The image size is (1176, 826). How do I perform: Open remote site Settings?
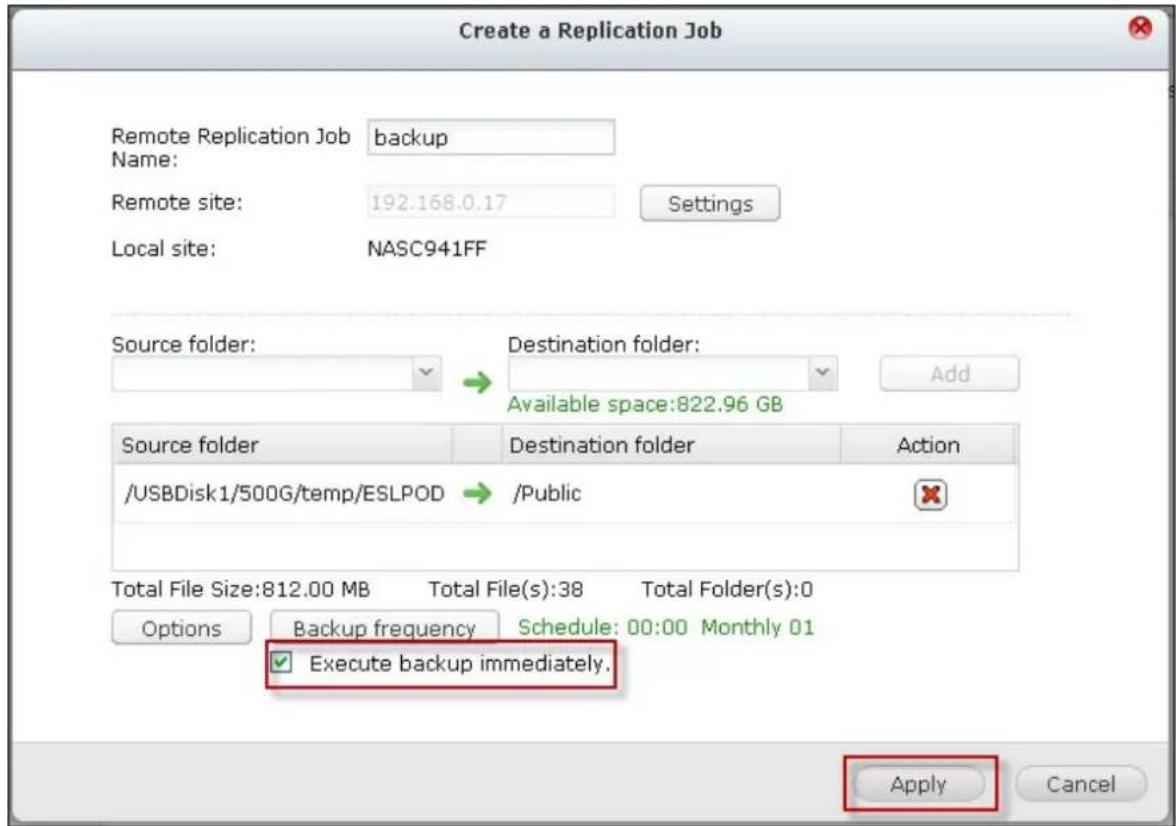[710, 203]
